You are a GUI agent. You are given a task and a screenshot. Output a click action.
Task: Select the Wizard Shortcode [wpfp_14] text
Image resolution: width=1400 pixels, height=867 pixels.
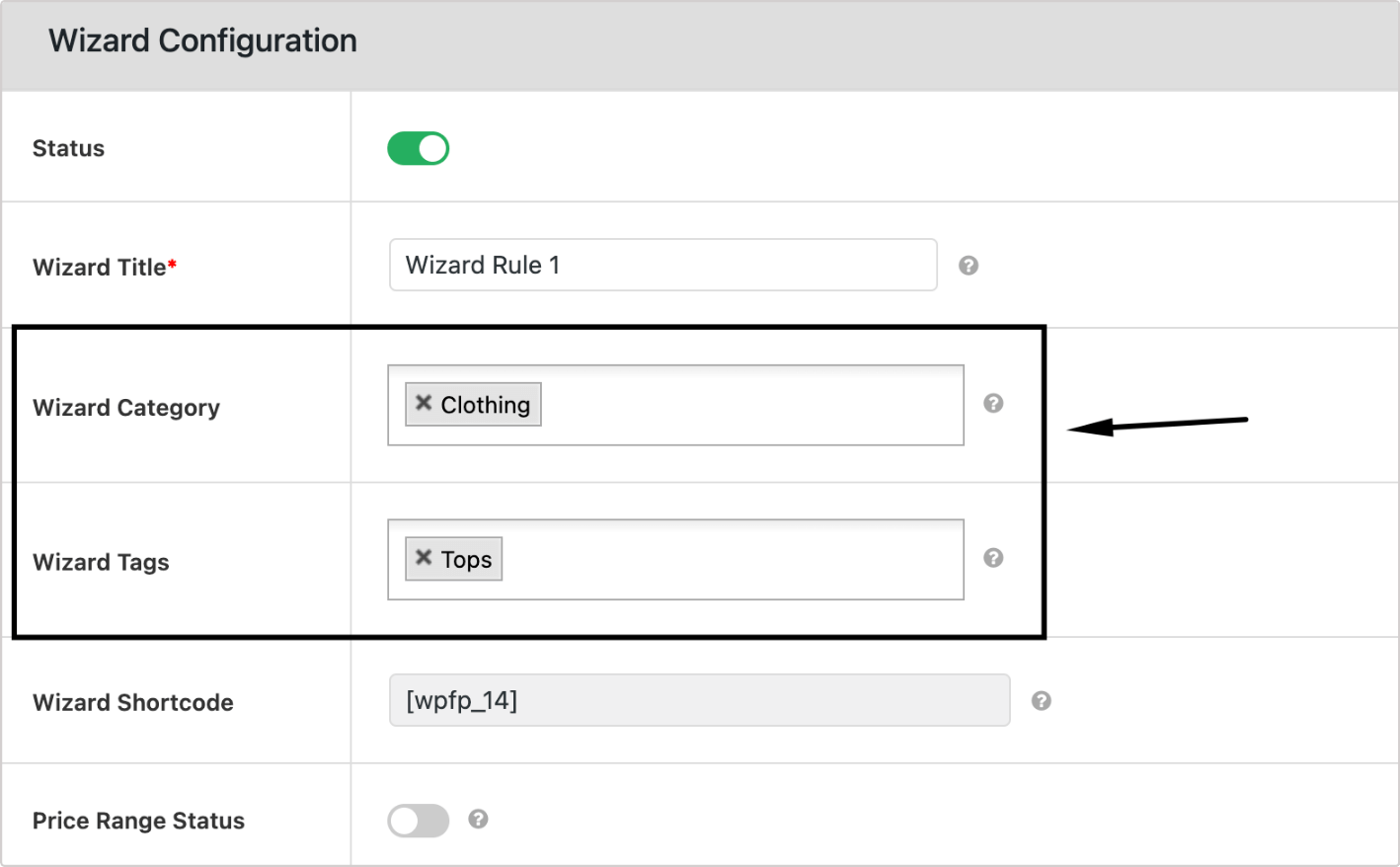pyautogui.click(x=460, y=700)
